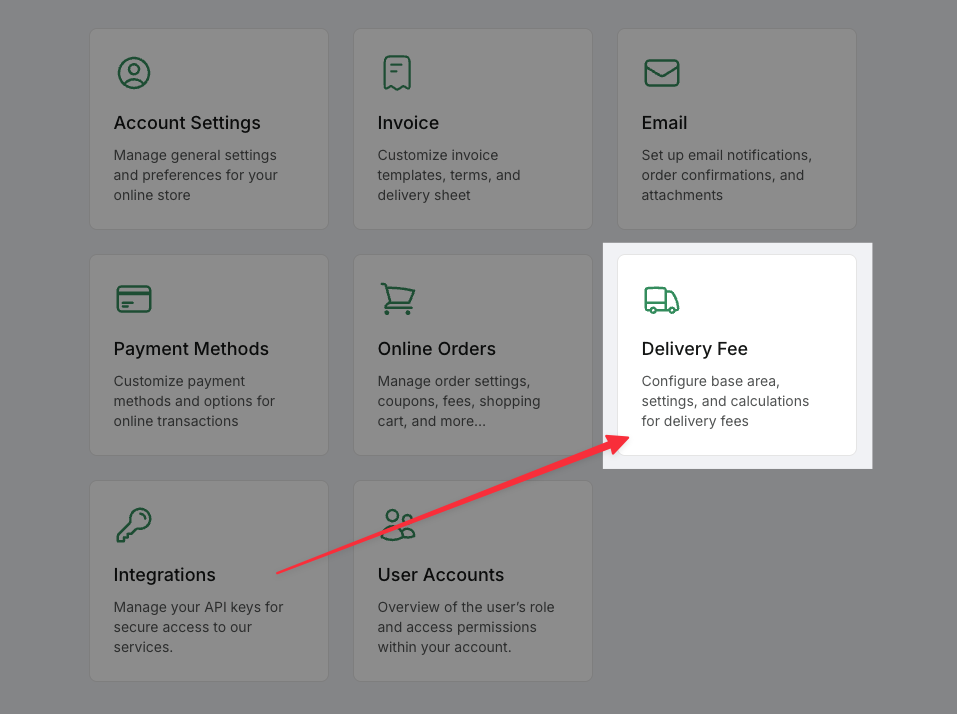Select the Email heading
This screenshot has height=714, width=957.
pos(664,123)
